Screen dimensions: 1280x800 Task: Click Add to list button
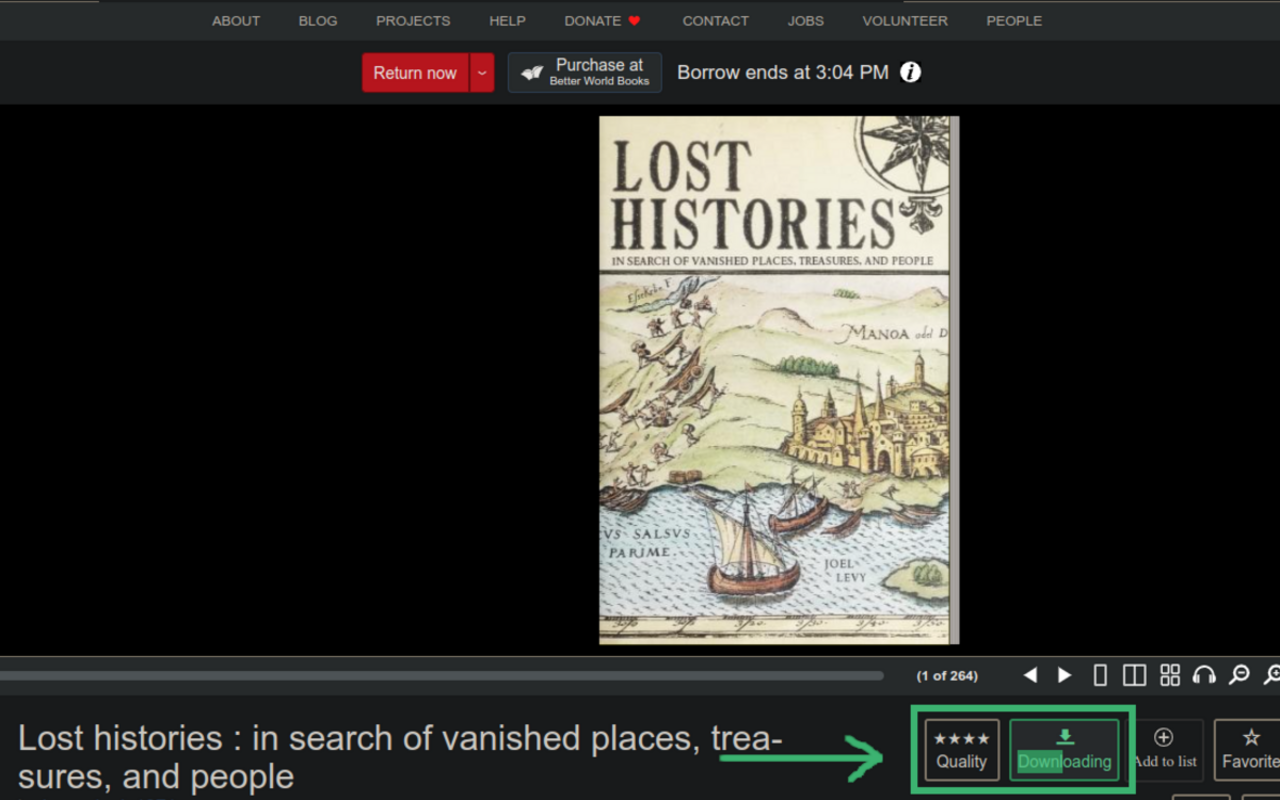tap(1164, 750)
